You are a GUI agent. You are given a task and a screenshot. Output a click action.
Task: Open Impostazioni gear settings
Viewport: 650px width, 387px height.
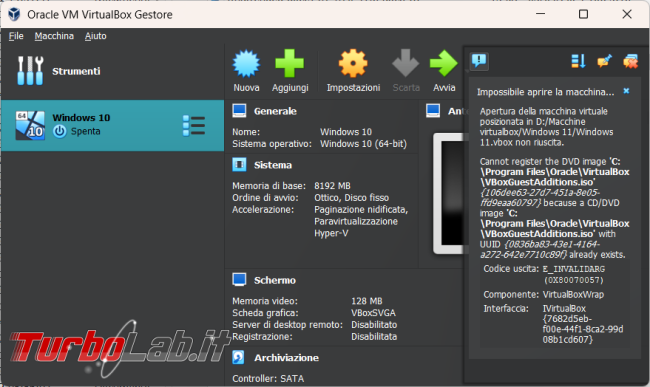353,63
